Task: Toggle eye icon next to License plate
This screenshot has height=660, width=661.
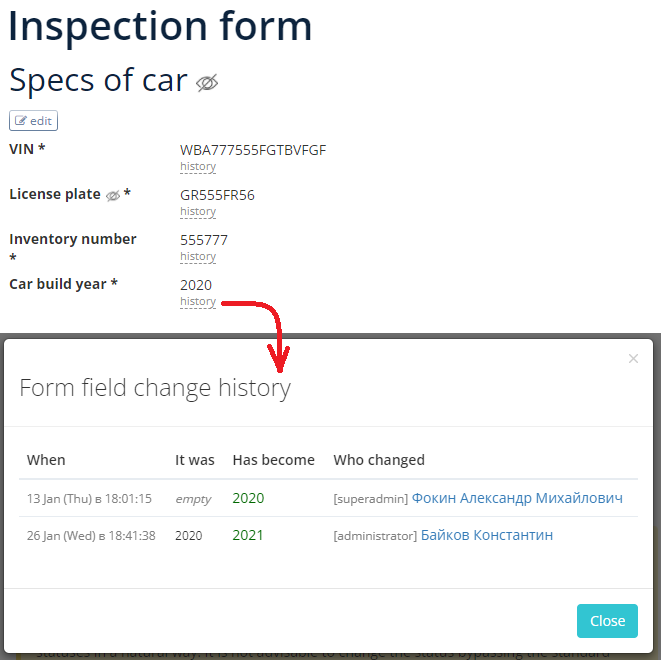Action: tap(113, 196)
